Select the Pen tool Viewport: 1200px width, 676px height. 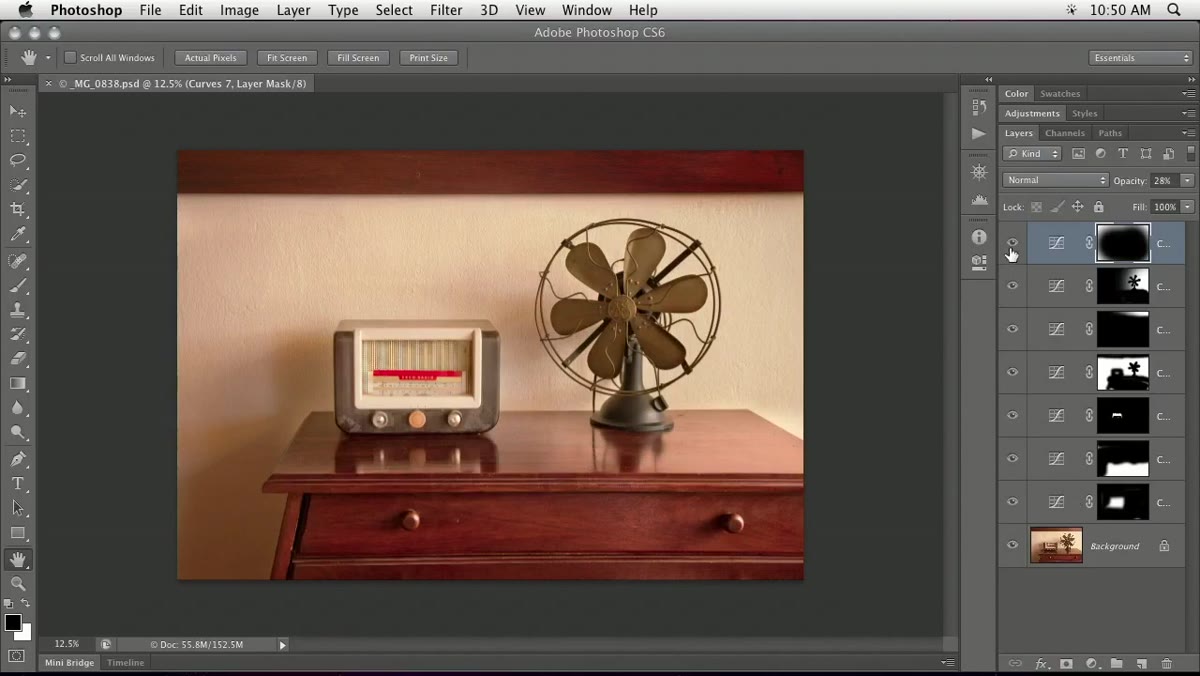pyautogui.click(x=18, y=459)
